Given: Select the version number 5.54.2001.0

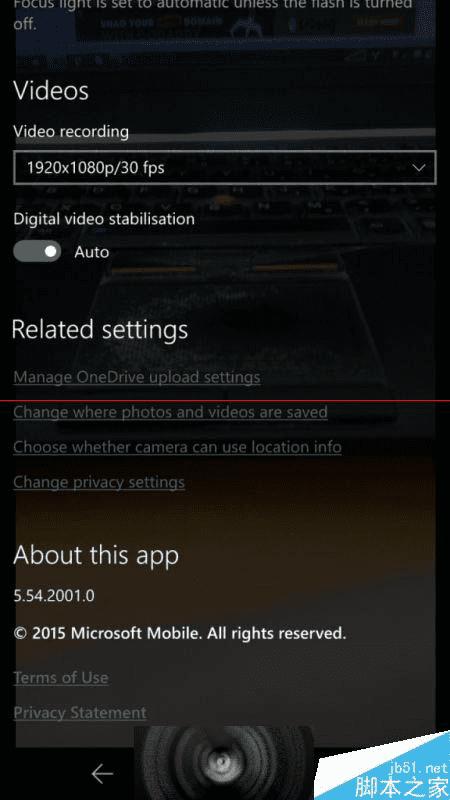Looking at the screenshot, I should click(54, 595).
